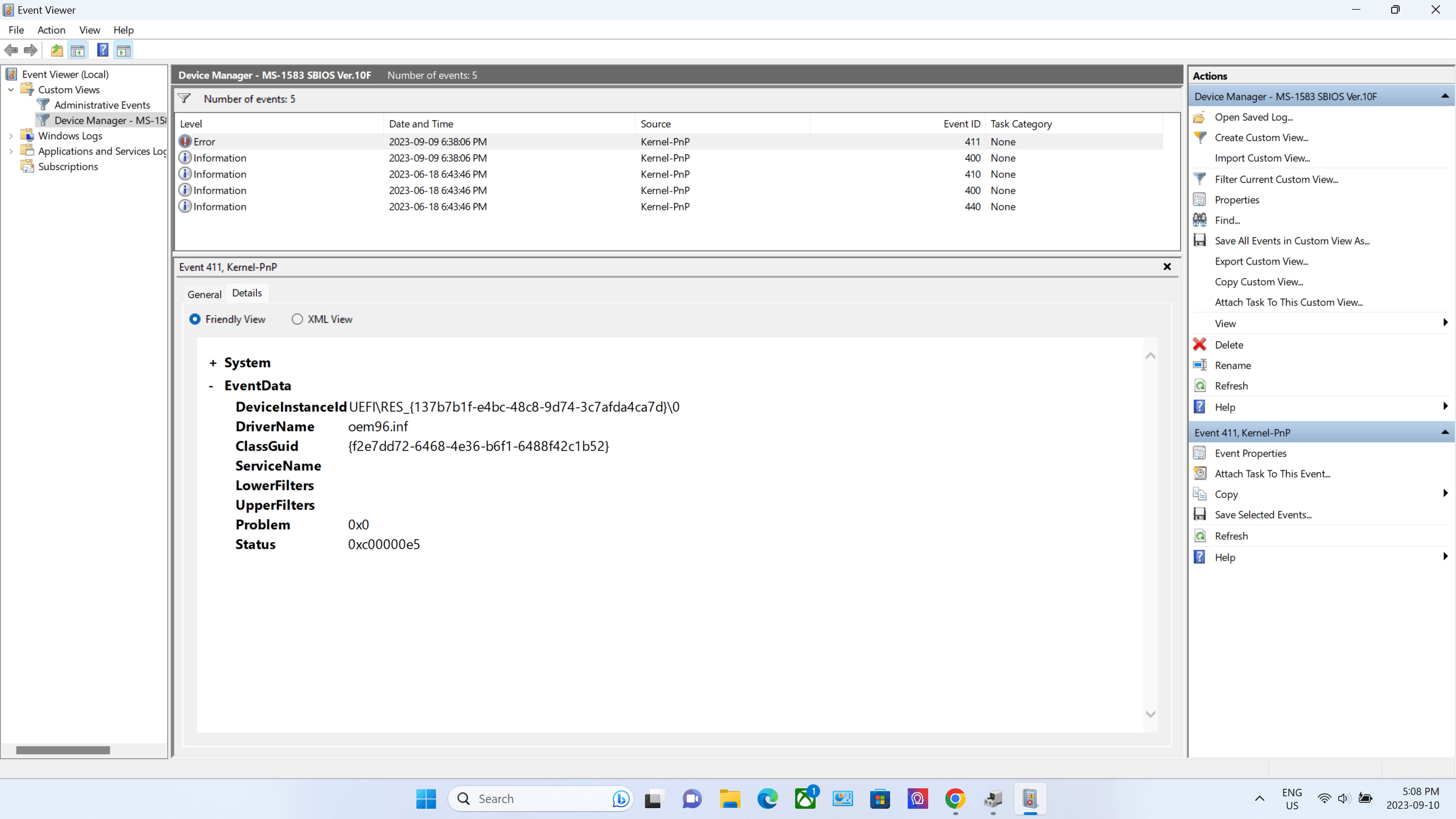Click the red Delete action icon

click(1199, 344)
